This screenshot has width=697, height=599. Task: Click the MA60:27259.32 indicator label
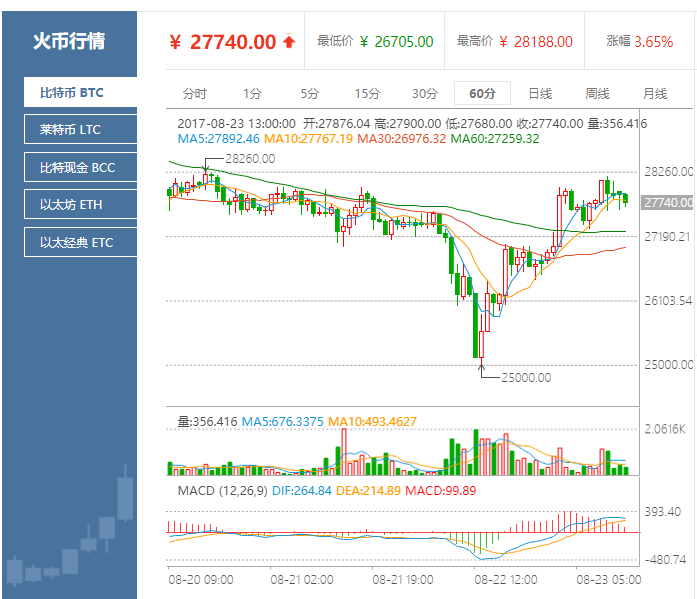click(x=495, y=139)
